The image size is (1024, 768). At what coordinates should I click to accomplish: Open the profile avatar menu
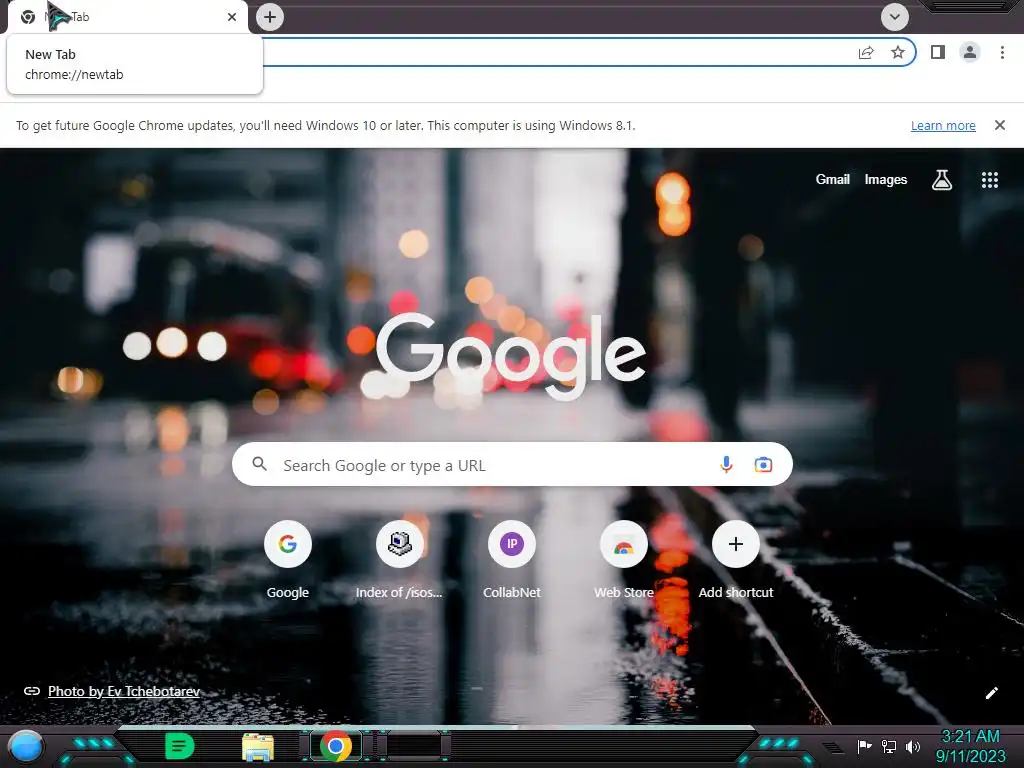coord(970,52)
